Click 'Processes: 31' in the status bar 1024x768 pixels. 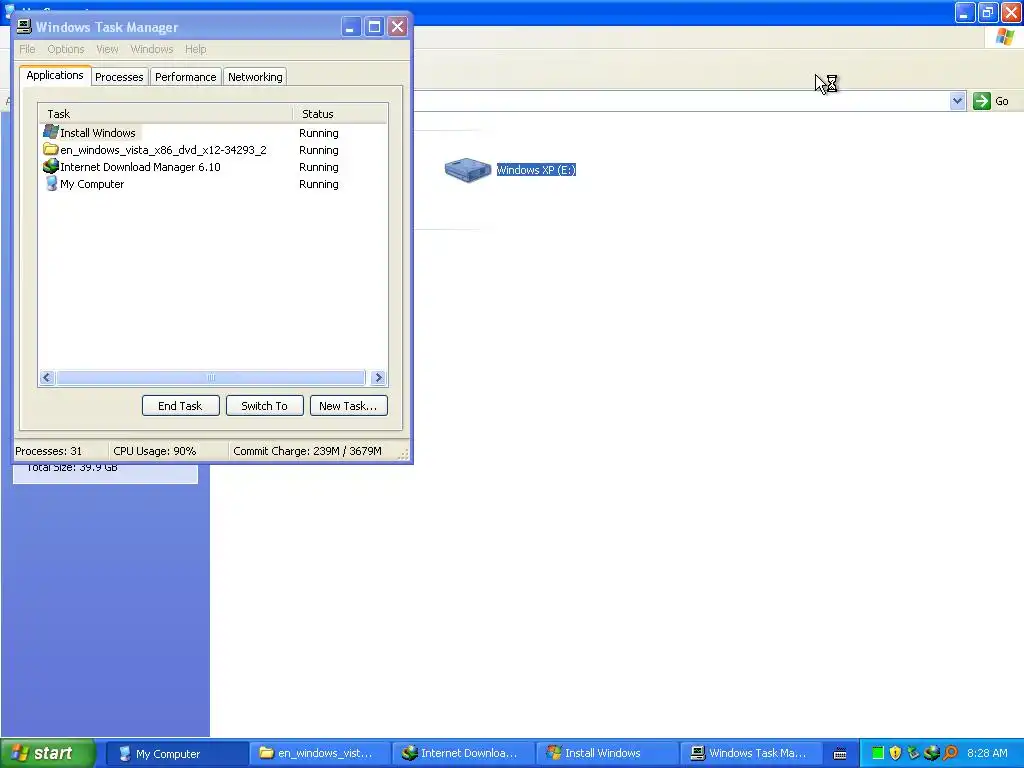(x=49, y=451)
